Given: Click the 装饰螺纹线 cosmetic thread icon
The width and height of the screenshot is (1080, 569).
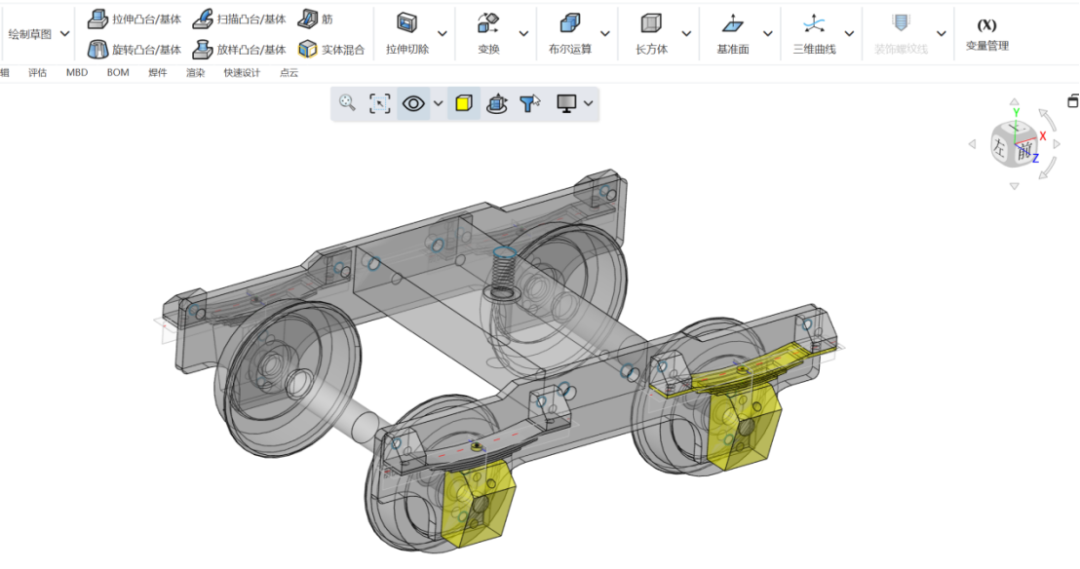Looking at the screenshot, I should pyautogui.click(x=900, y=23).
